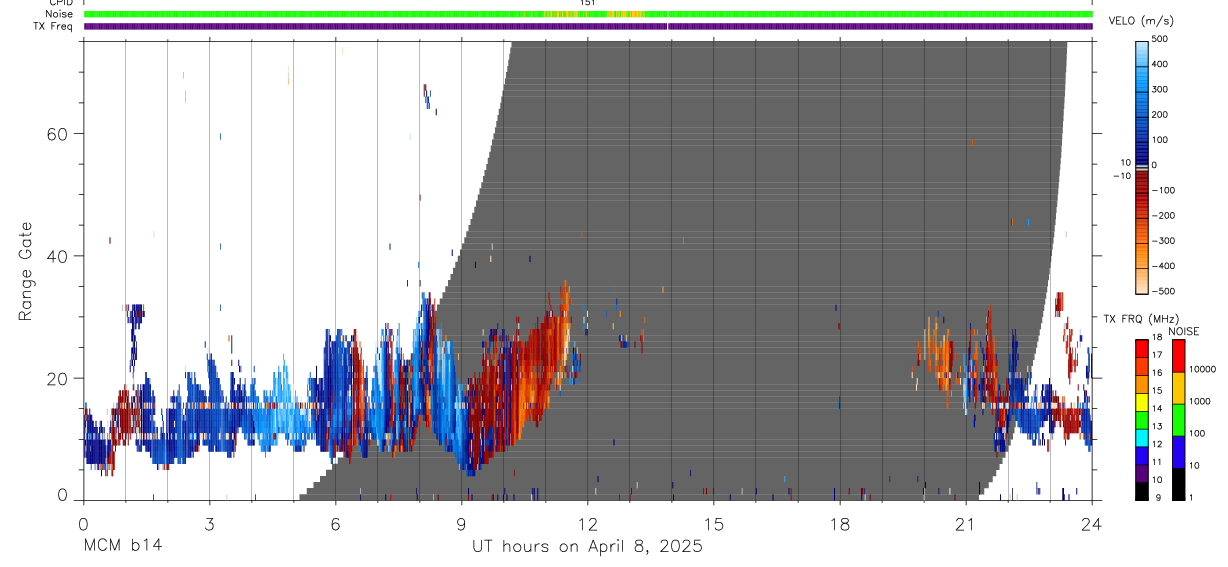1228x567 pixels.
Task: Click the 6 UT hour axis label
Action: coord(335,524)
